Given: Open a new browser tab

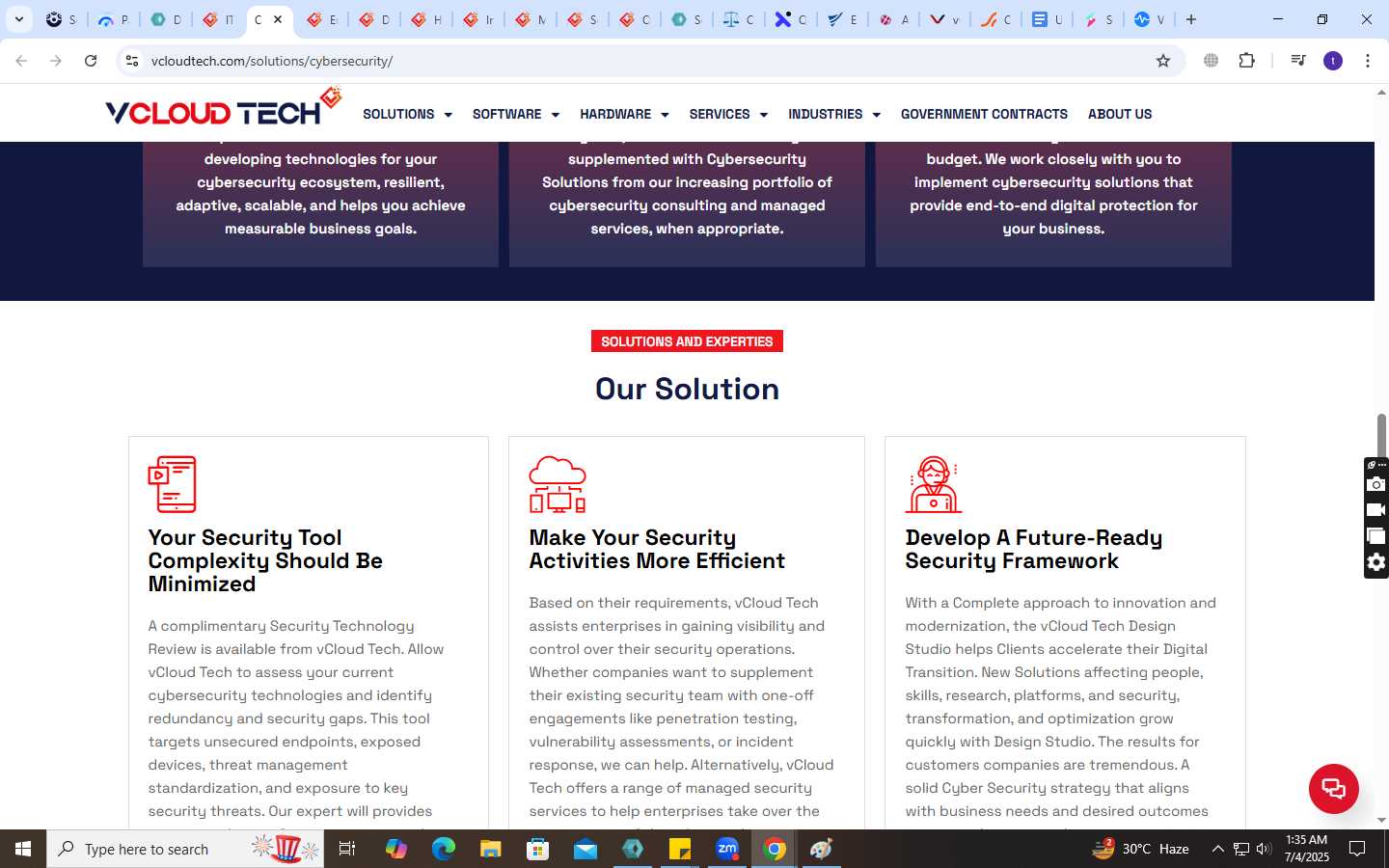Looking at the screenshot, I should (1191, 19).
